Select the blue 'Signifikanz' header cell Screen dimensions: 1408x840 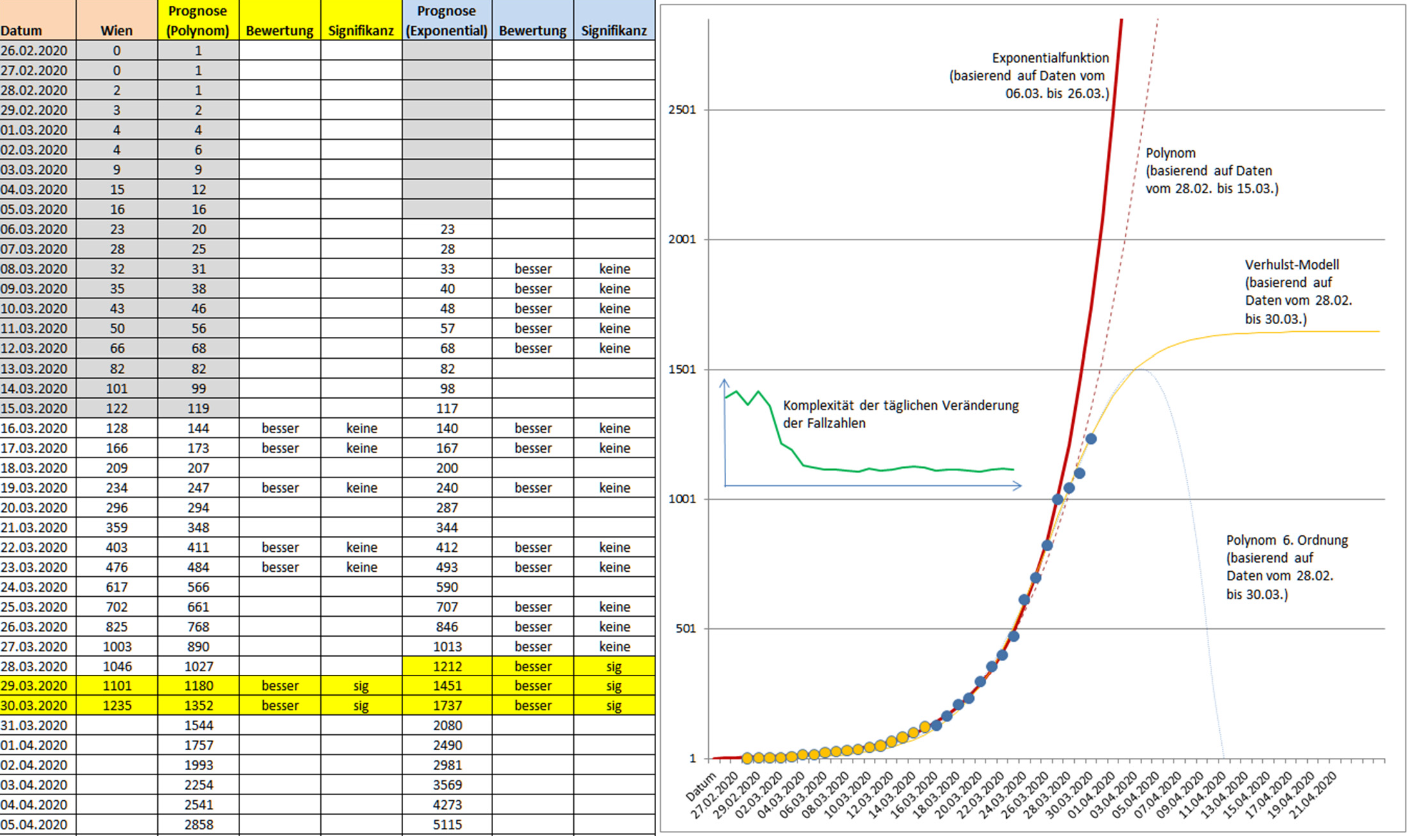pos(614,21)
